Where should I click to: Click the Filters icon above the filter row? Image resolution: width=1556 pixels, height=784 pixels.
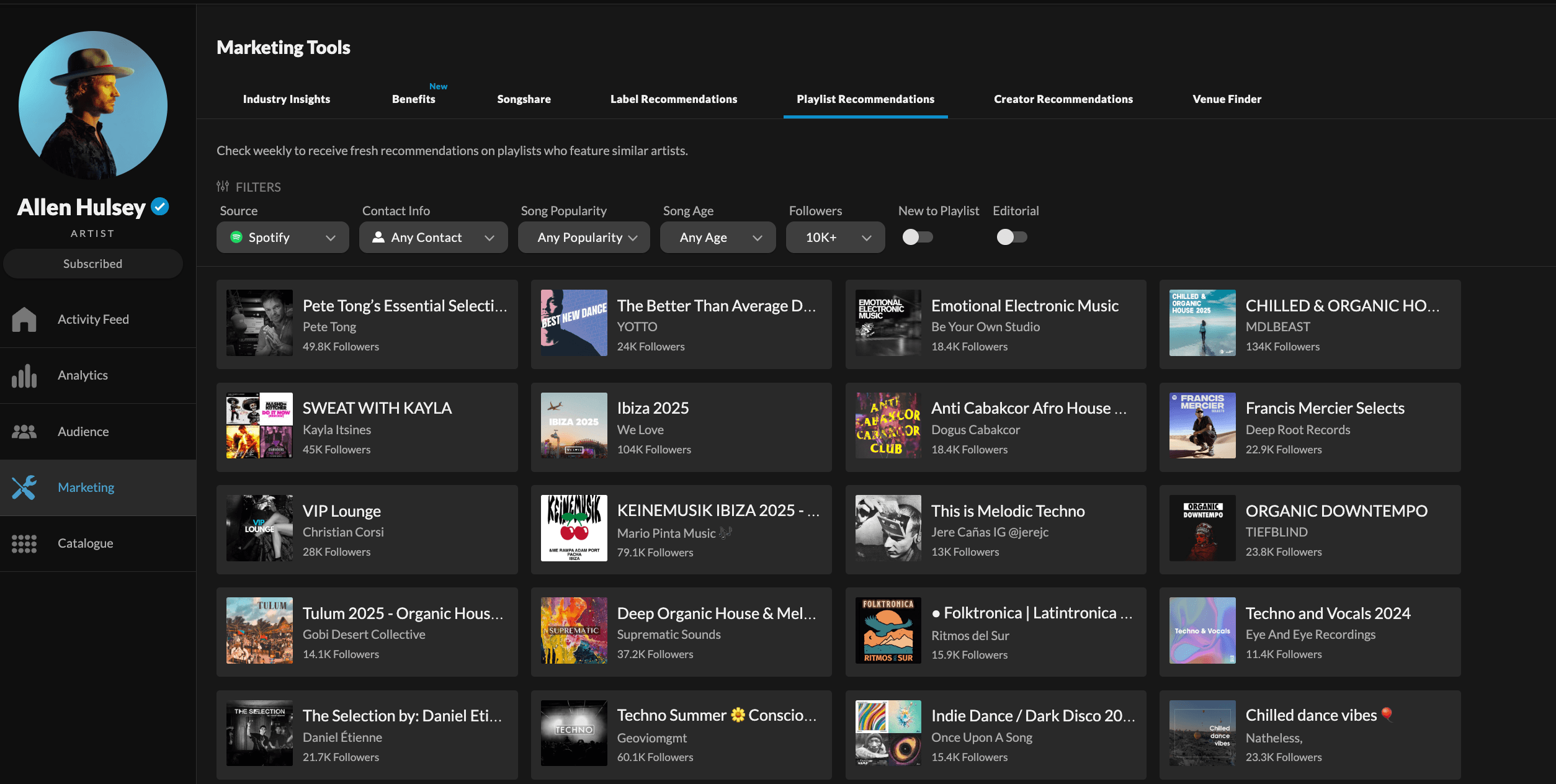(x=223, y=186)
